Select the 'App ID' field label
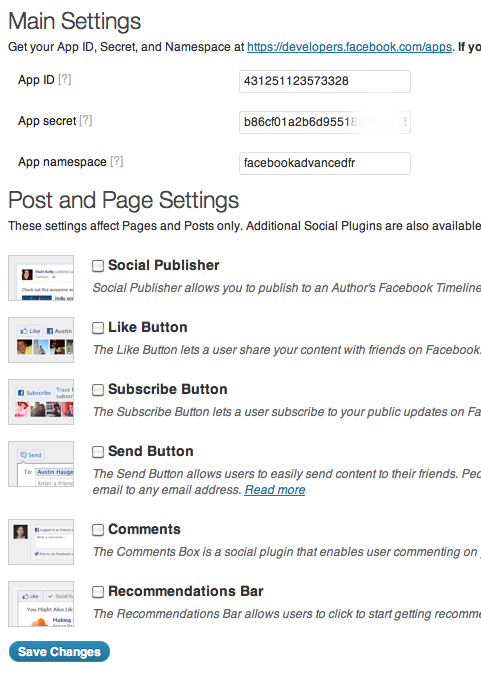This screenshot has height=675, width=481. click(36, 80)
